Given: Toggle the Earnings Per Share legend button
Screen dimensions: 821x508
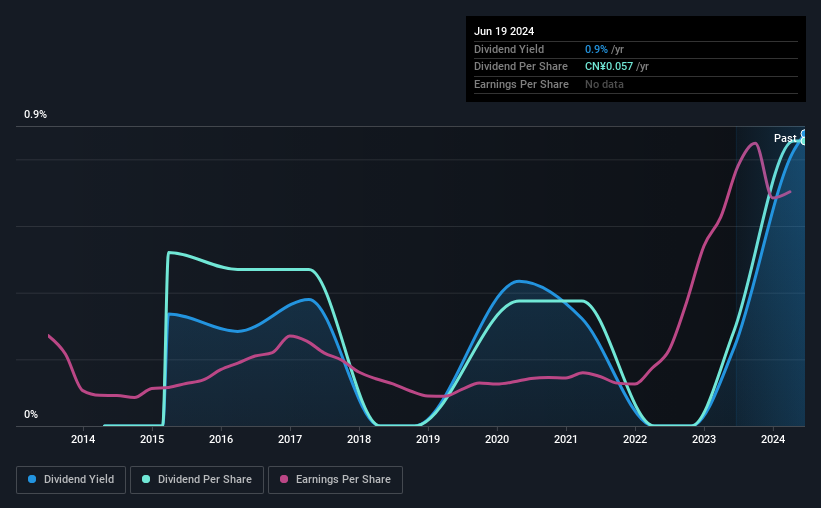Looking at the screenshot, I should [335, 480].
